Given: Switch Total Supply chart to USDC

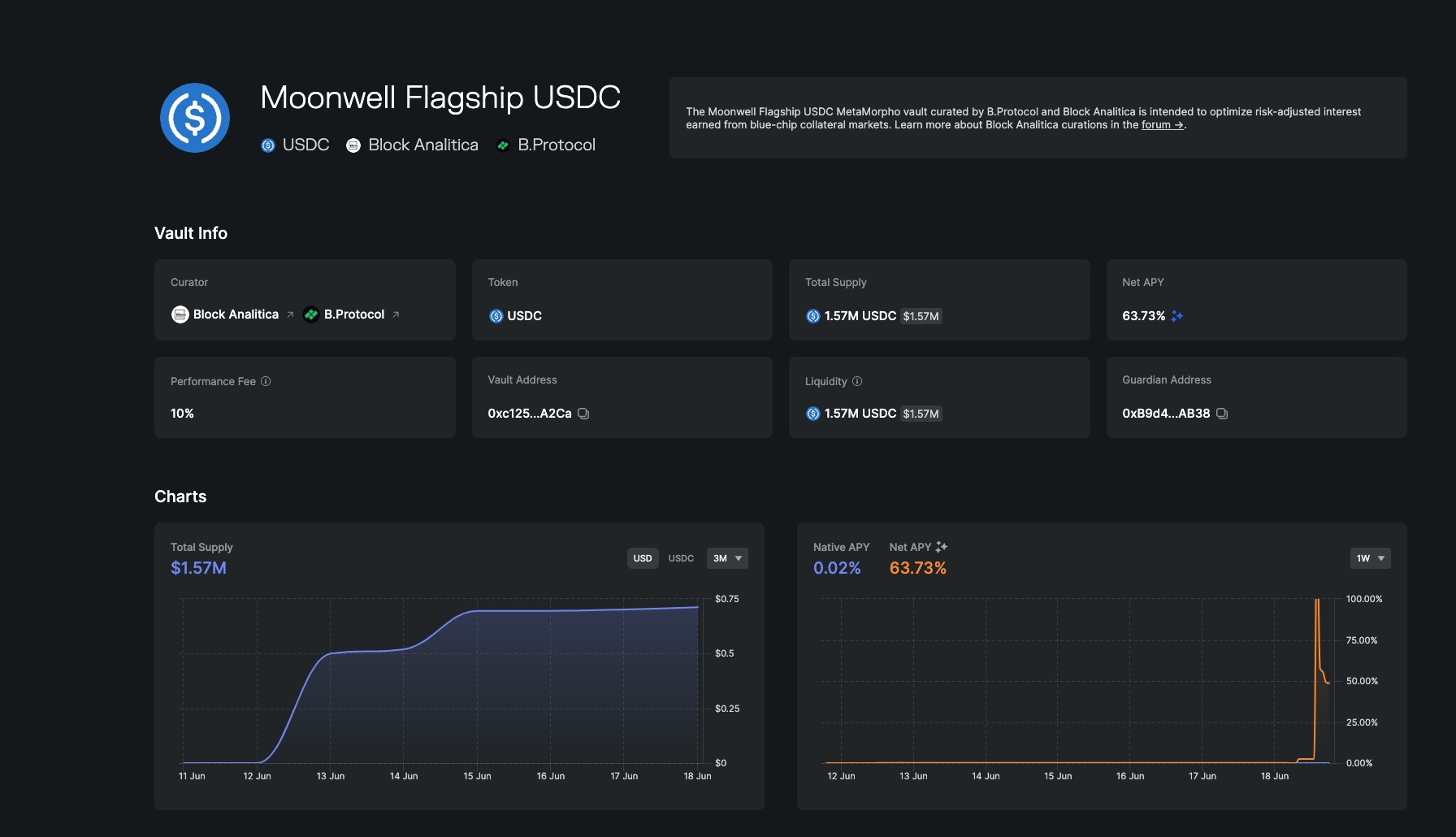Looking at the screenshot, I should coord(681,558).
